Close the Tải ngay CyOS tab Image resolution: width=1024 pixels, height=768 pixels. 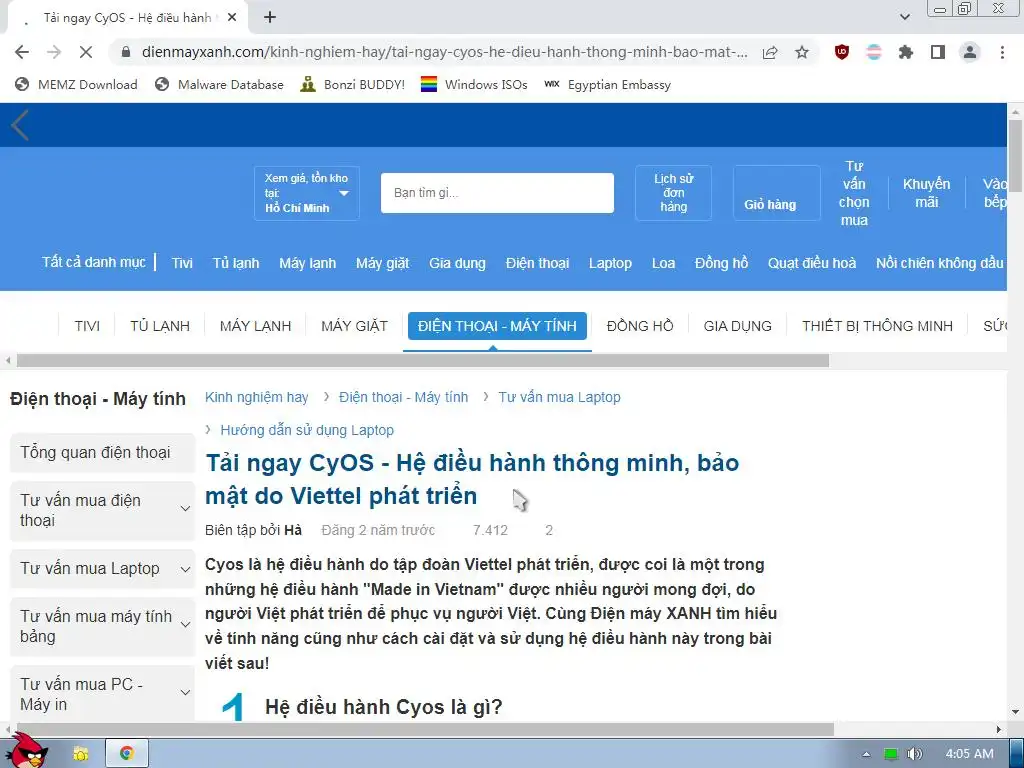232,18
